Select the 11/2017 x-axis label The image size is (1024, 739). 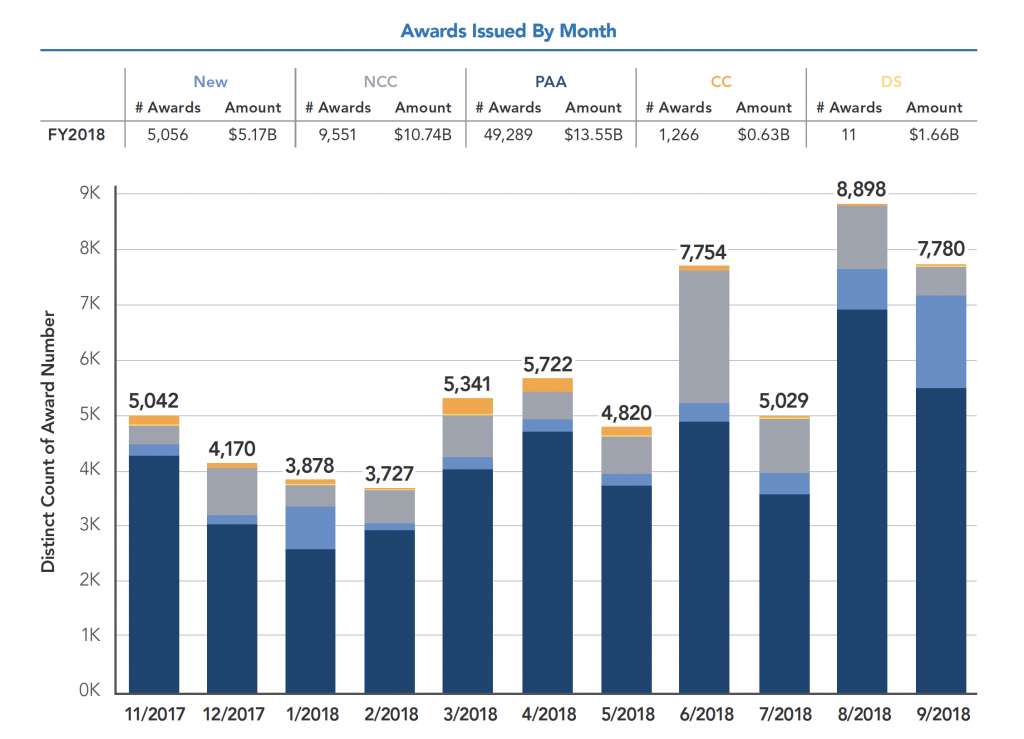[x=153, y=714]
